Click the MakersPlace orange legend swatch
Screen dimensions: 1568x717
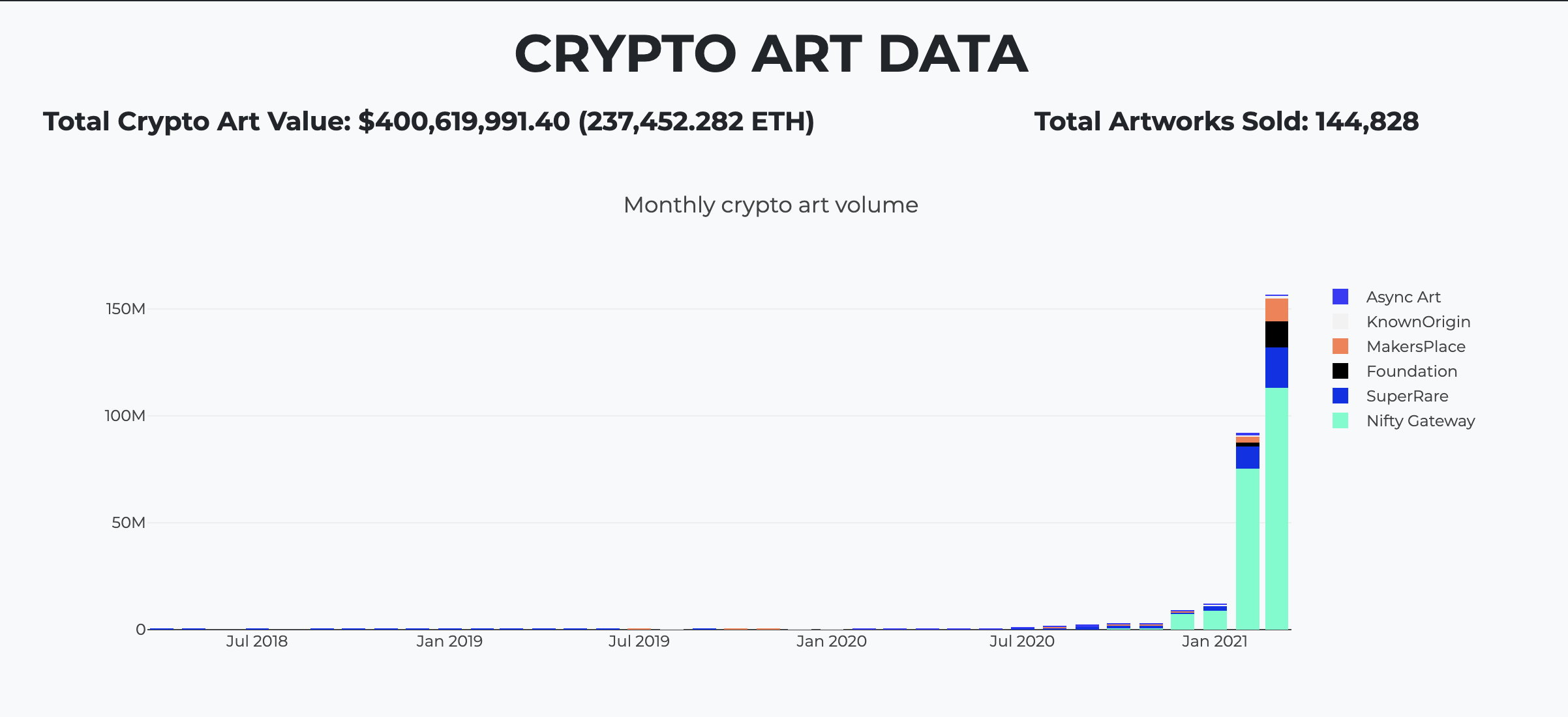(x=1340, y=346)
